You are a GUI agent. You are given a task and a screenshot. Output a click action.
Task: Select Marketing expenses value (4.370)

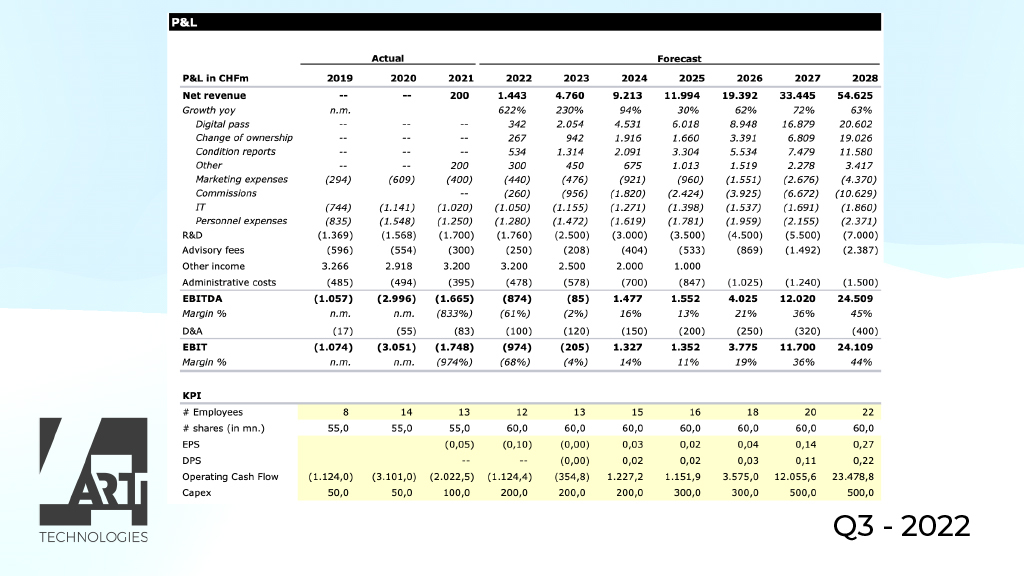(859, 180)
